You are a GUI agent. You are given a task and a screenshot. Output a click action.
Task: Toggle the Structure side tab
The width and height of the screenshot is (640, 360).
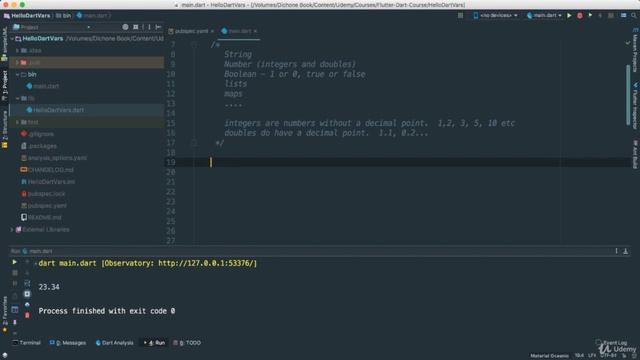(x=4, y=129)
